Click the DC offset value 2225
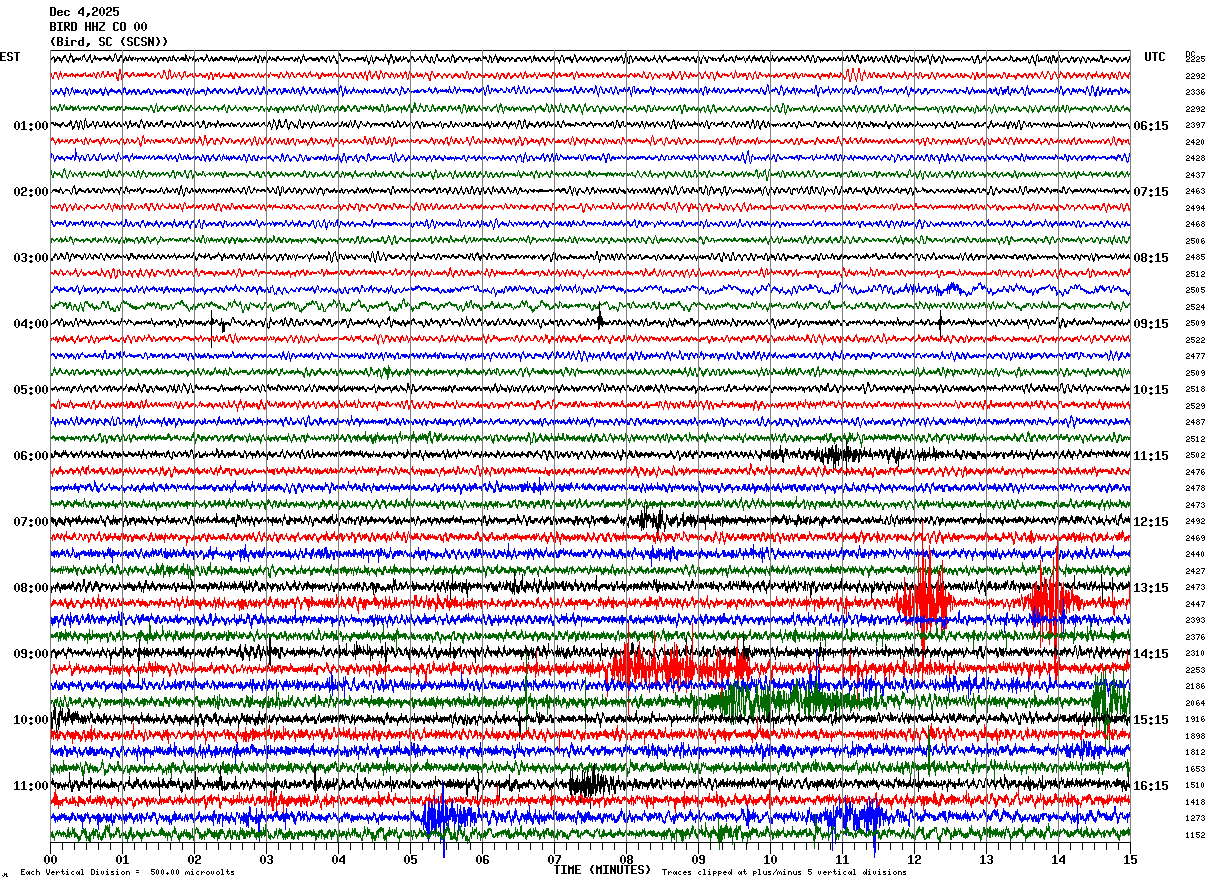 click(1195, 60)
